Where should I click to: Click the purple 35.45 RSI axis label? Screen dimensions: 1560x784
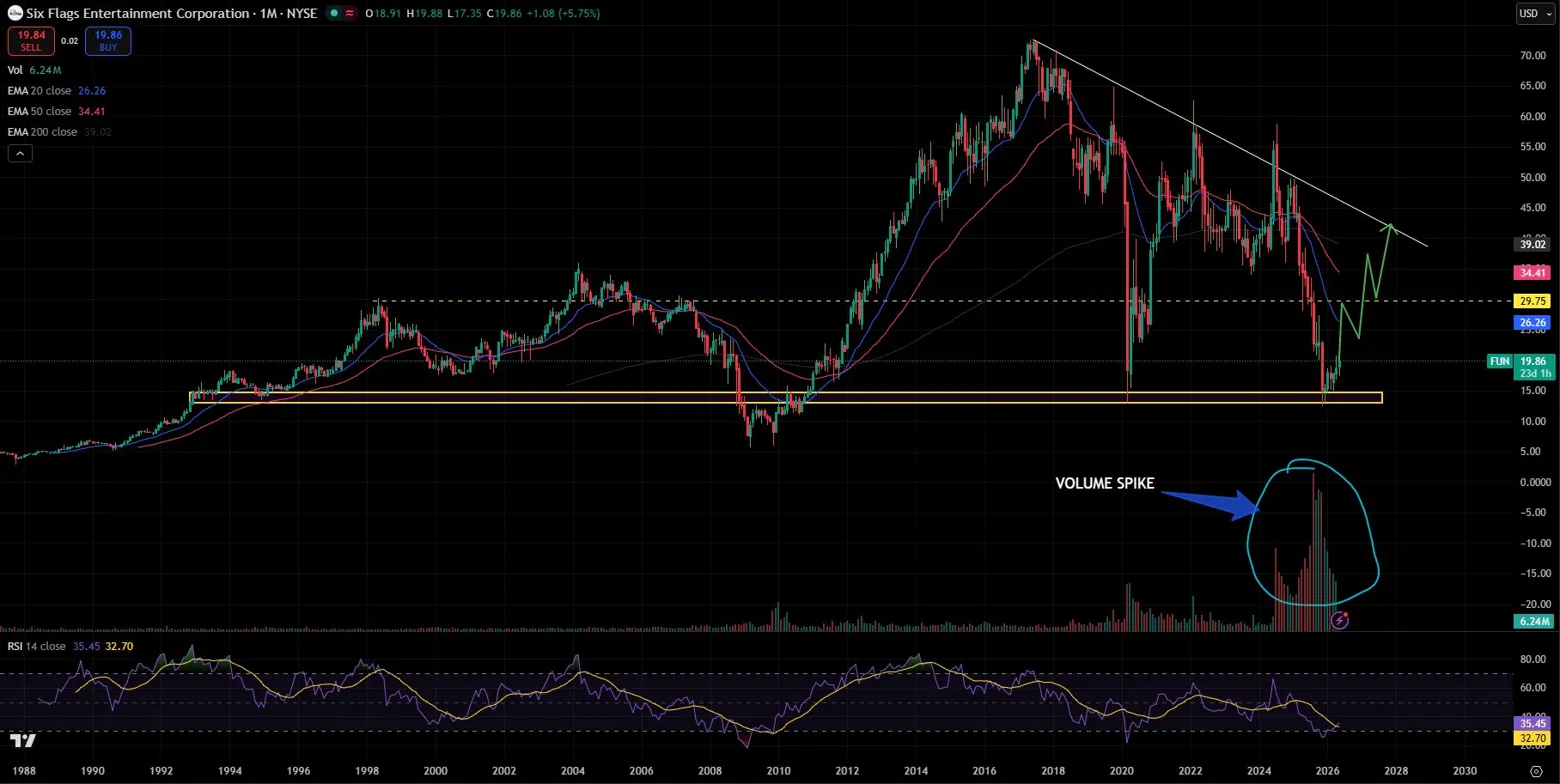tap(1534, 721)
